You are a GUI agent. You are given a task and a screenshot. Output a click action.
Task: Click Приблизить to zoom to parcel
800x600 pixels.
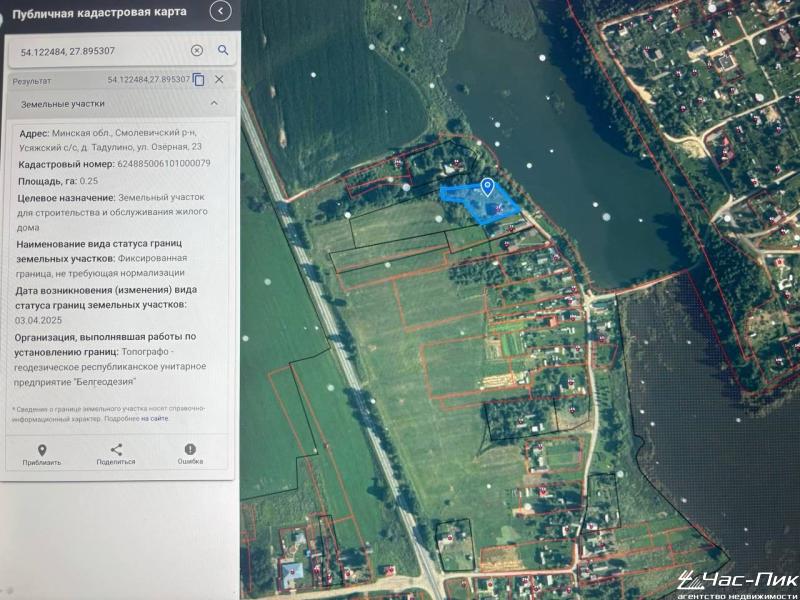(42, 455)
